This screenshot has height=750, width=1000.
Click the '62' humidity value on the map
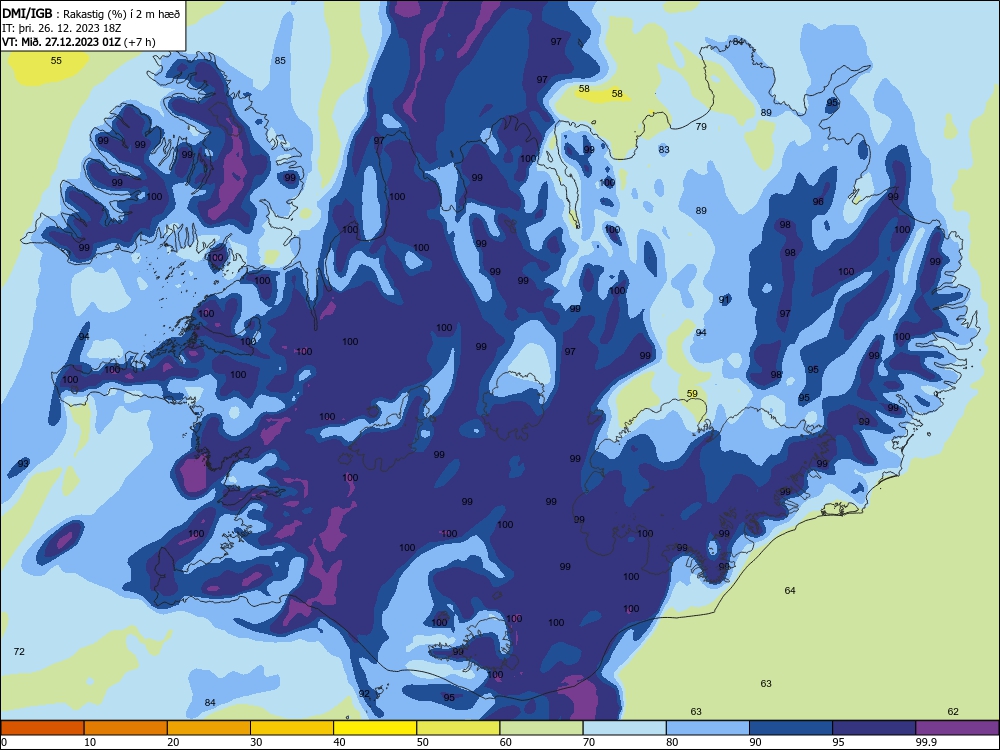953,712
